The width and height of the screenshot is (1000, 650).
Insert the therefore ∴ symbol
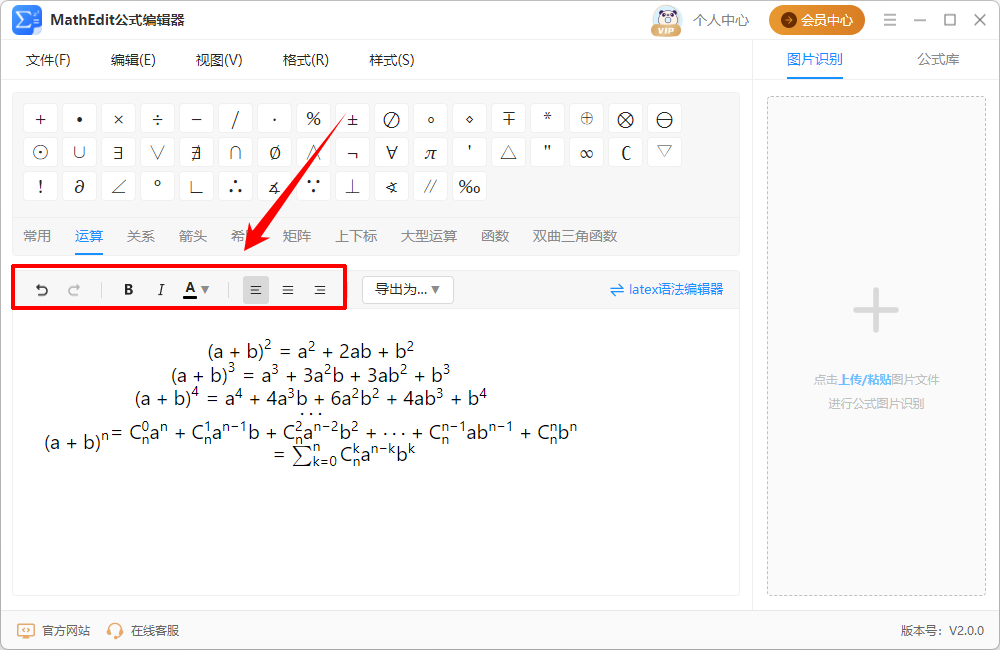coord(235,187)
